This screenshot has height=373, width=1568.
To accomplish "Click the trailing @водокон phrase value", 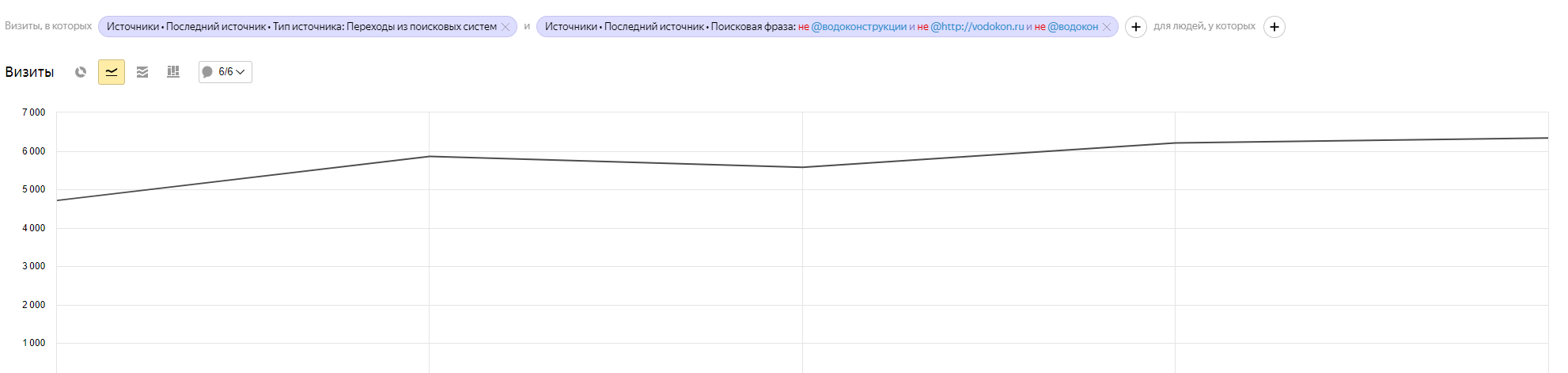I will tap(1073, 27).
